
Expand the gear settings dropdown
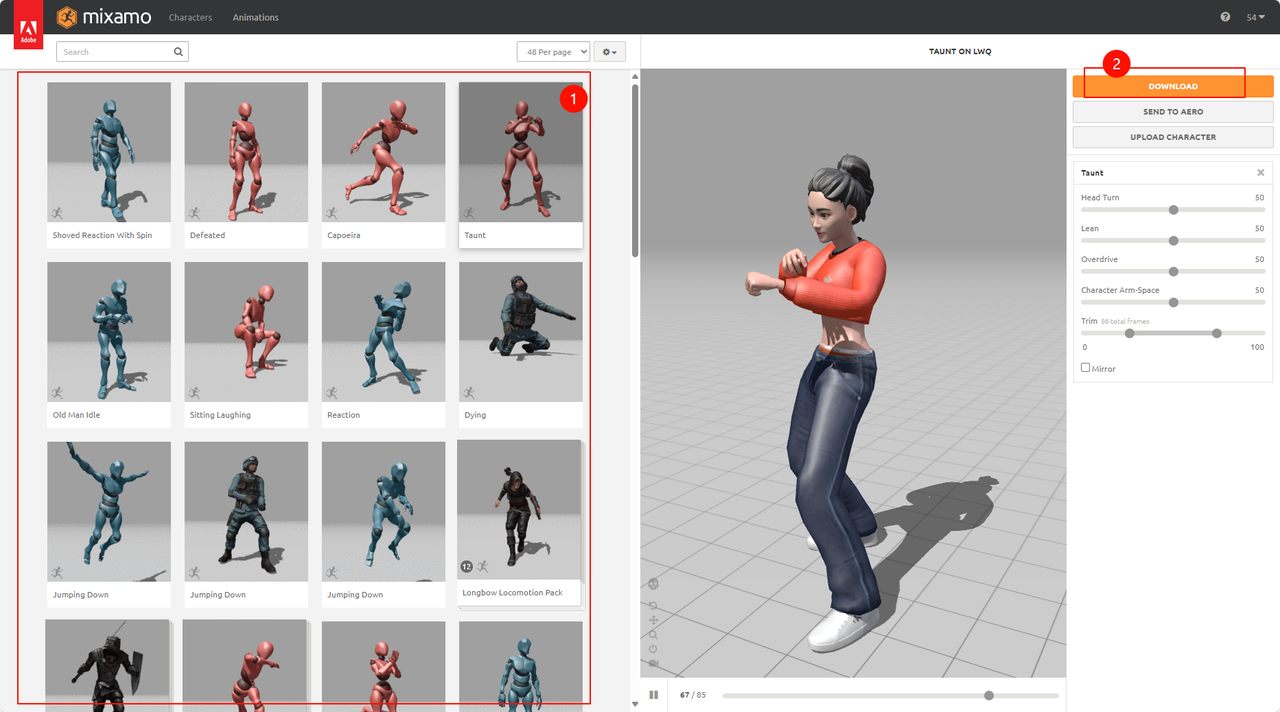coord(609,52)
